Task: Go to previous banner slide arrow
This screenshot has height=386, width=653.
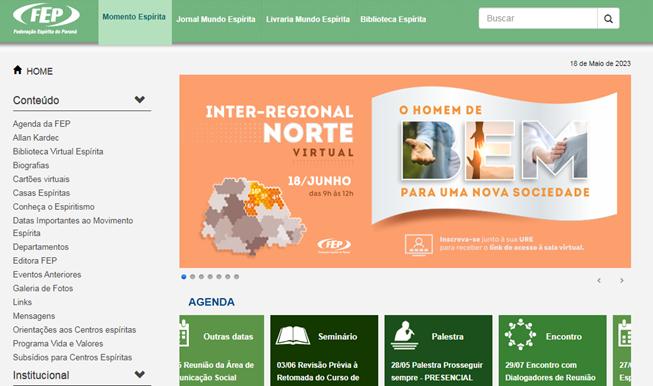Action: tap(599, 281)
